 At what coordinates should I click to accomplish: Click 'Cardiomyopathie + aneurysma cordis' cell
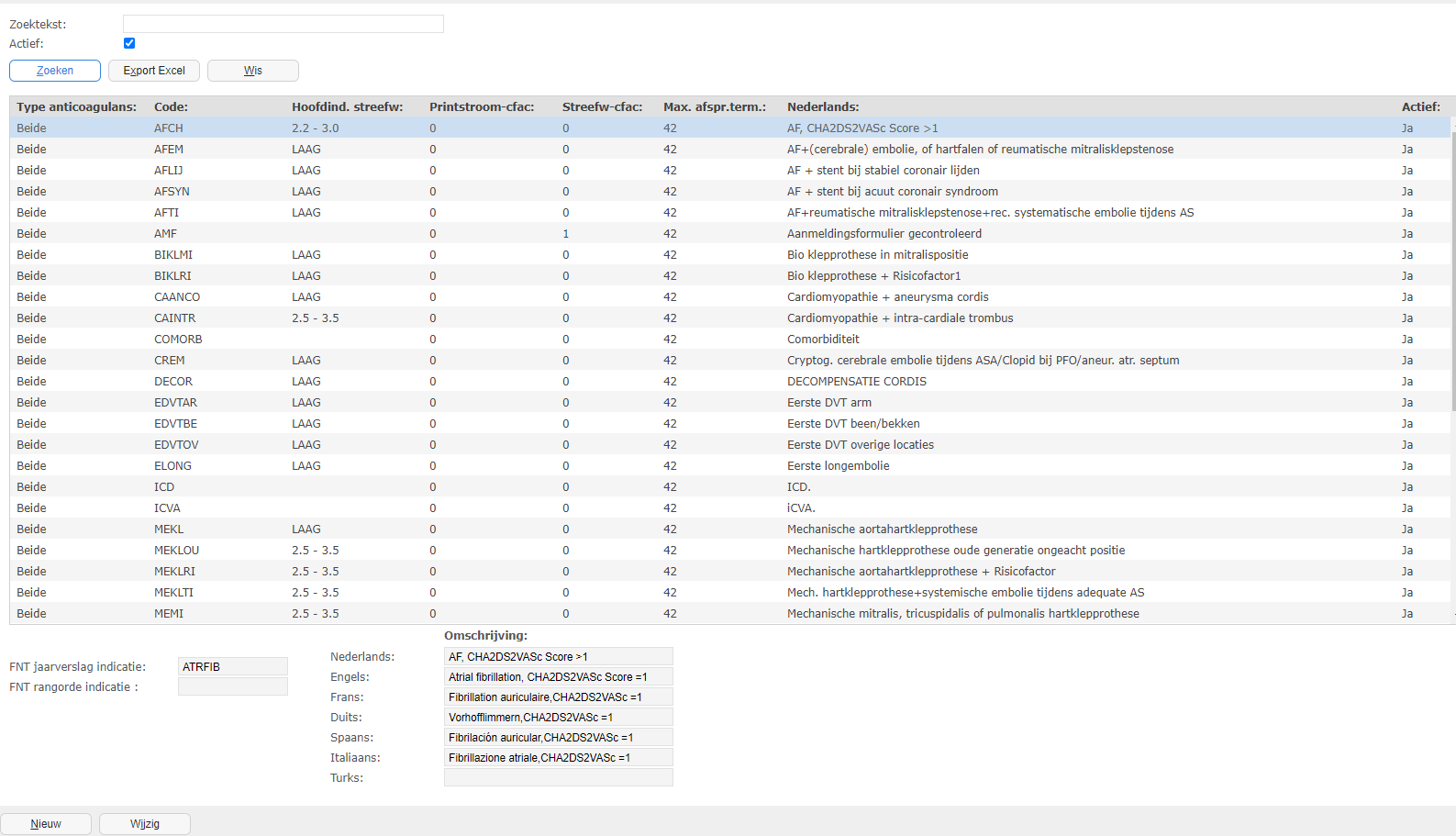pos(888,297)
